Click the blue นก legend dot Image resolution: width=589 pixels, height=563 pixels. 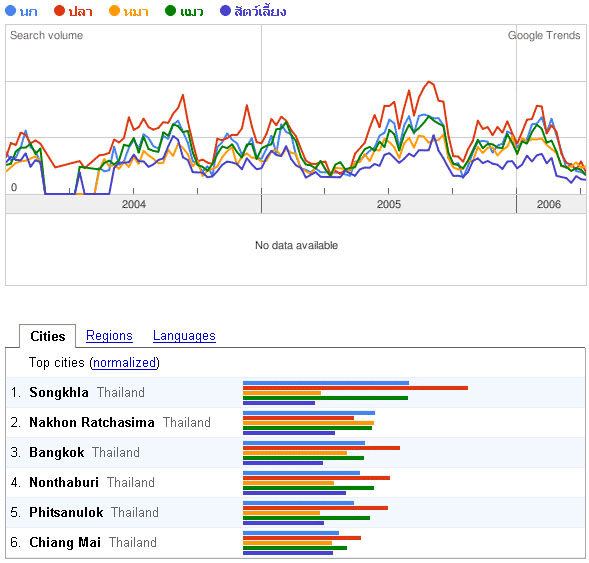[11, 11]
